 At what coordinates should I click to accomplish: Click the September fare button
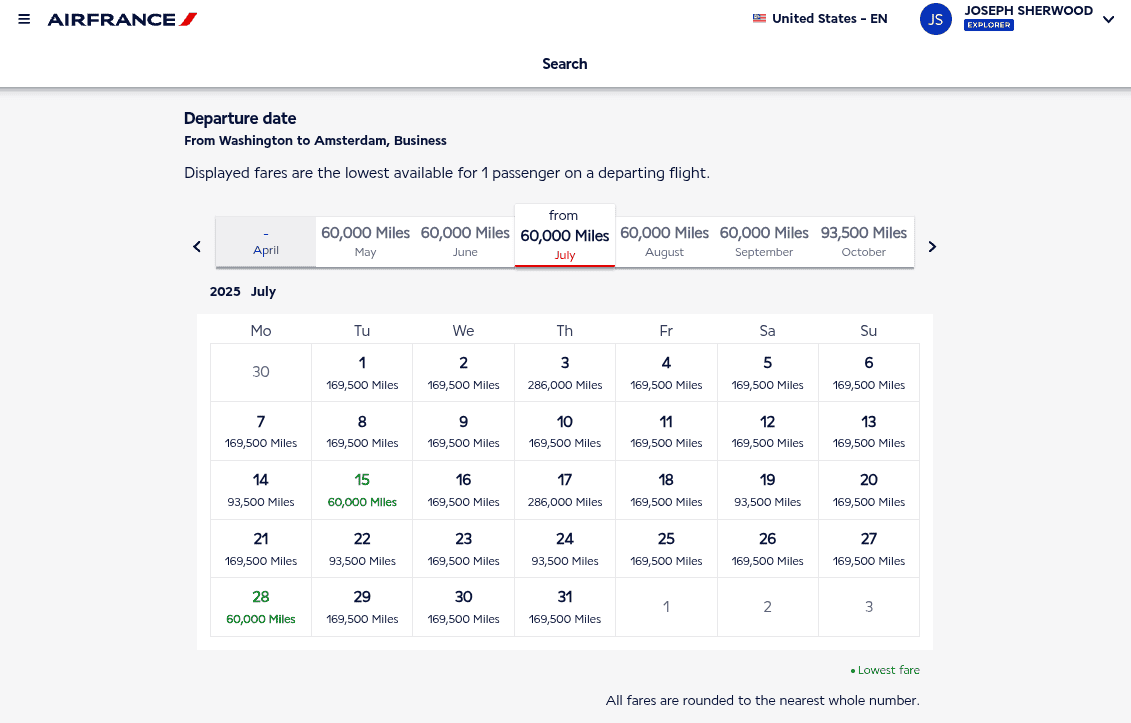coord(763,241)
